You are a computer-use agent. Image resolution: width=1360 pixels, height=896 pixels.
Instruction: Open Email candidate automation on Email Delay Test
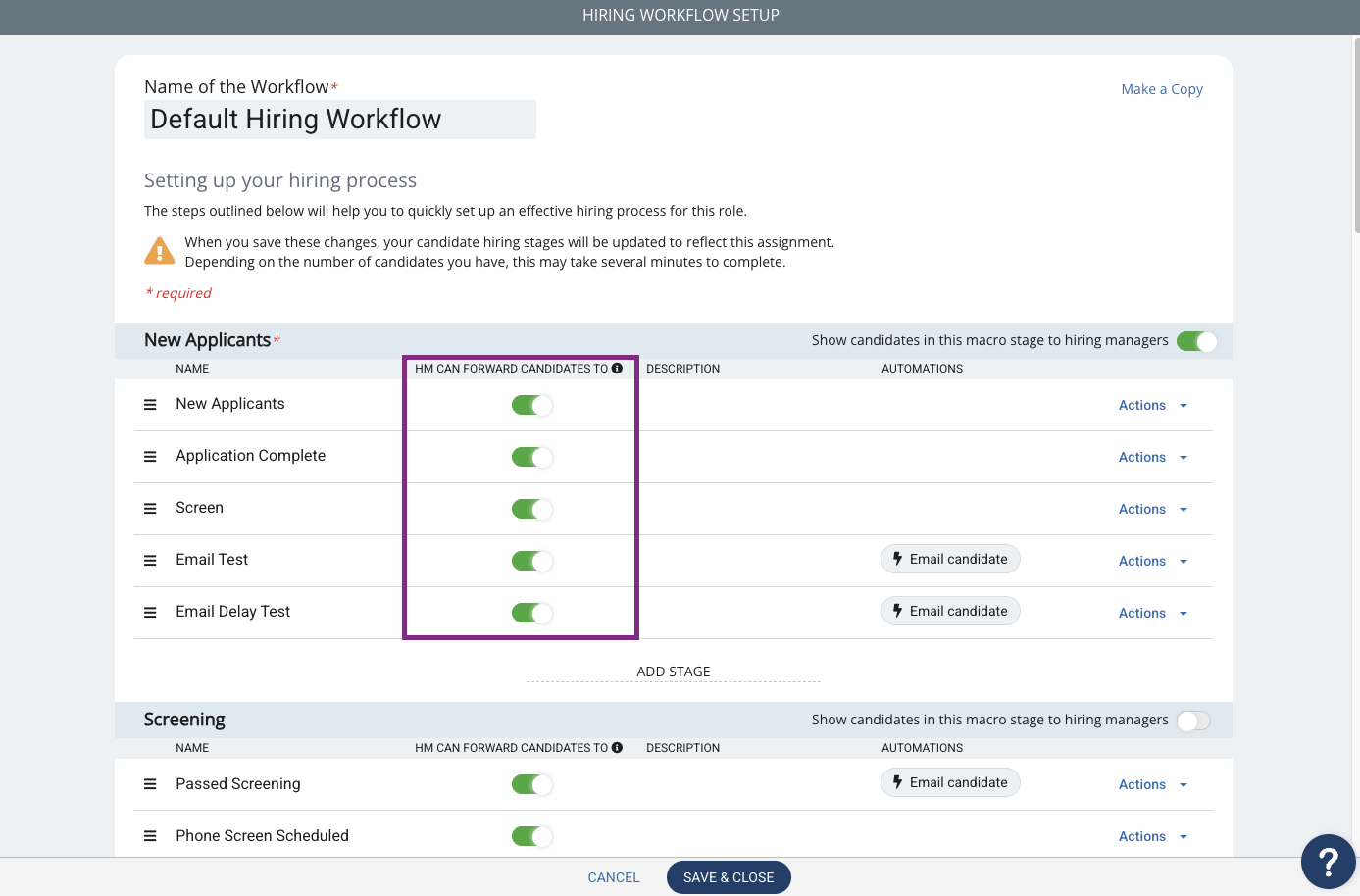(950, 611)
